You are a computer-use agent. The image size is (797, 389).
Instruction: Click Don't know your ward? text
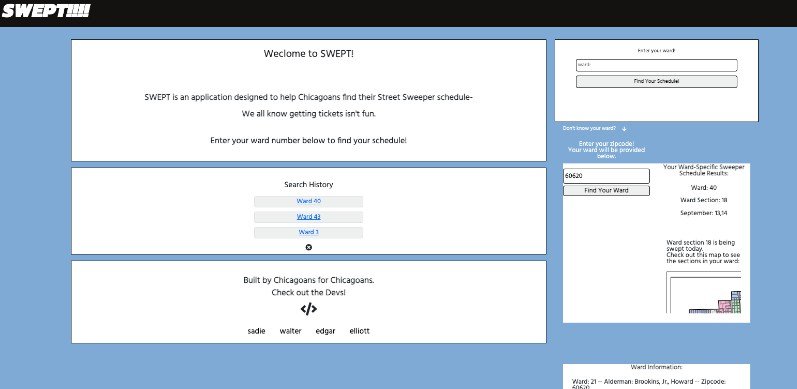[589, 129]
